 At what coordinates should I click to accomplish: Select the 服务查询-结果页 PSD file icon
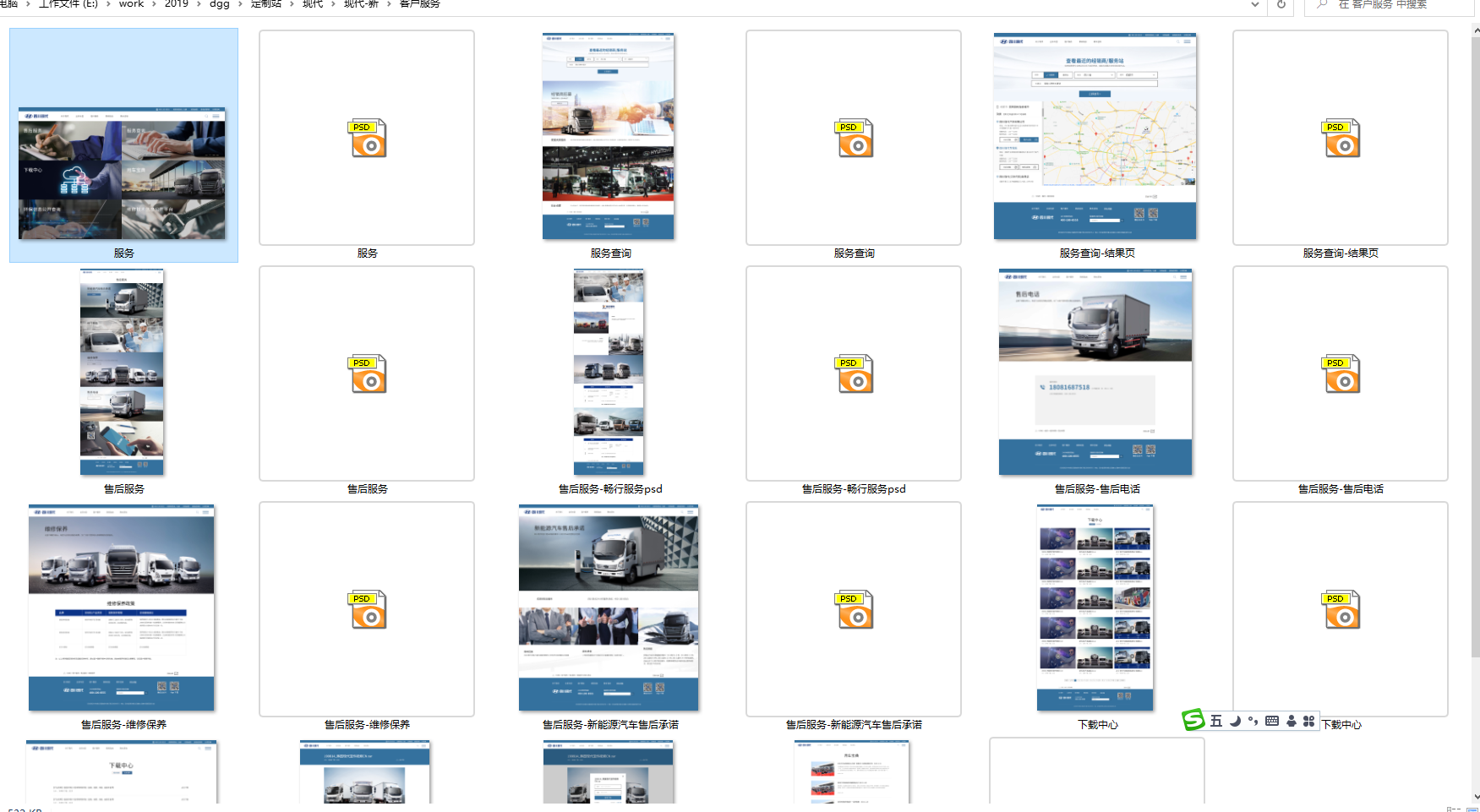point(1341,138)
